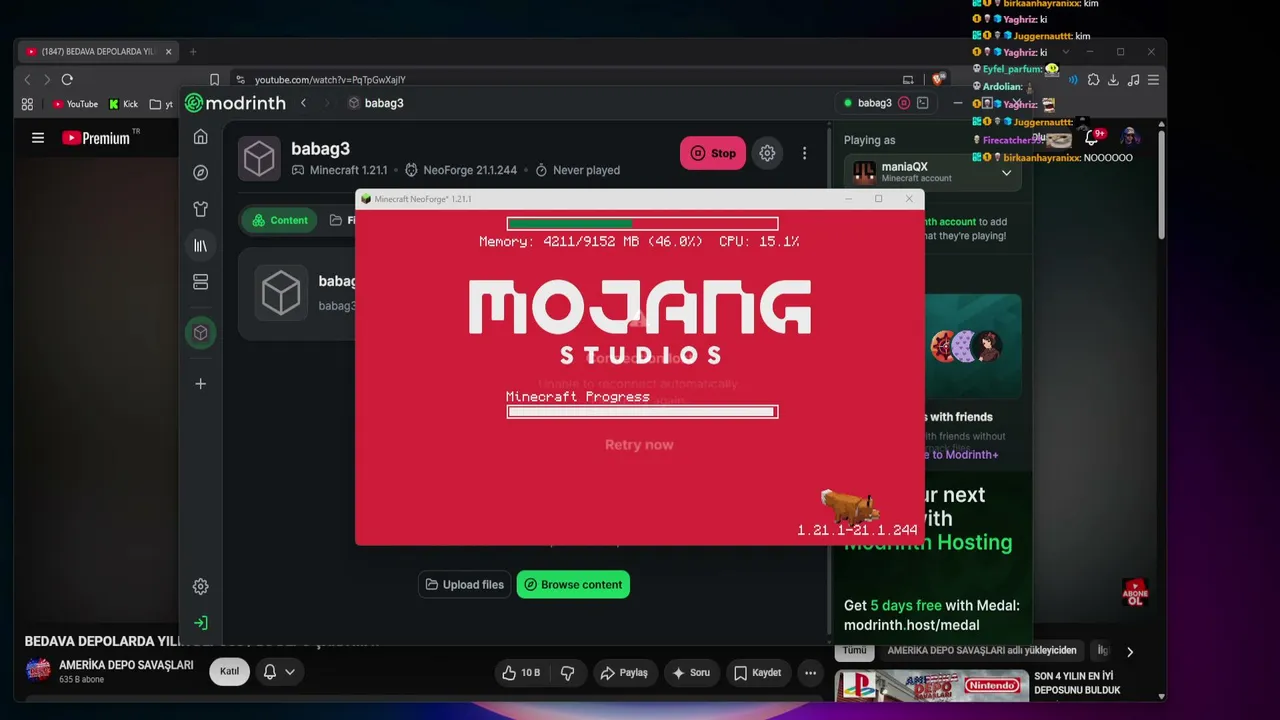Open YouTube video more actions ellipsis
1280x720 pixels.
point(810,673)
